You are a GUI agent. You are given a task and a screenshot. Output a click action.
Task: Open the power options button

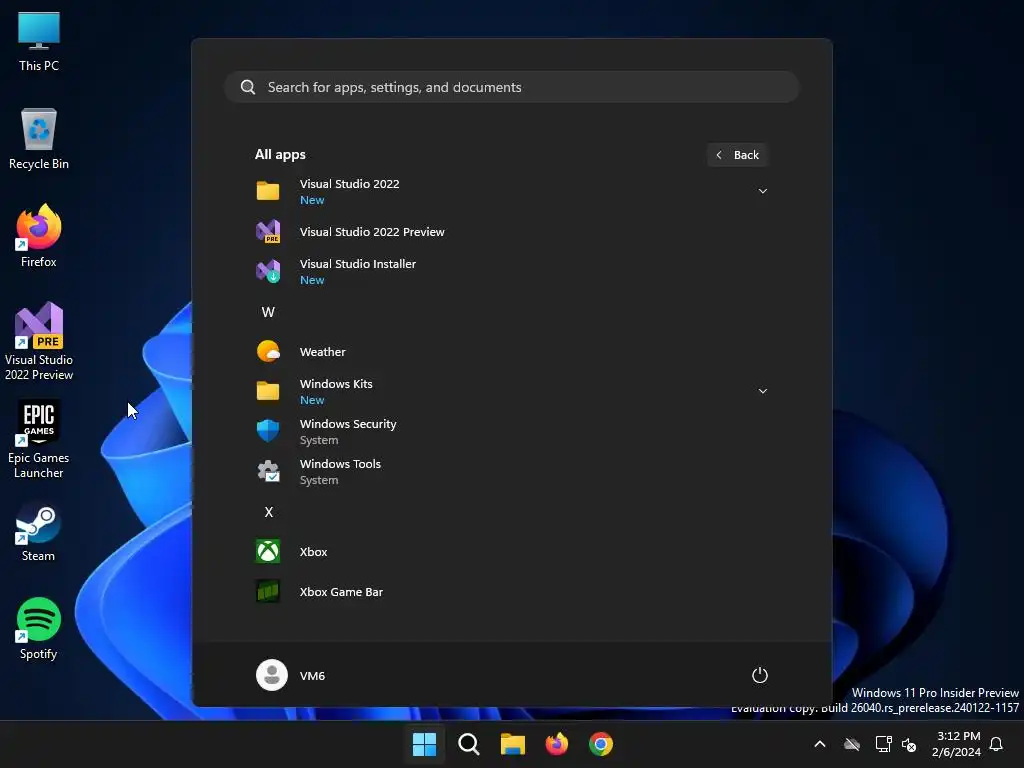point(760,675)
